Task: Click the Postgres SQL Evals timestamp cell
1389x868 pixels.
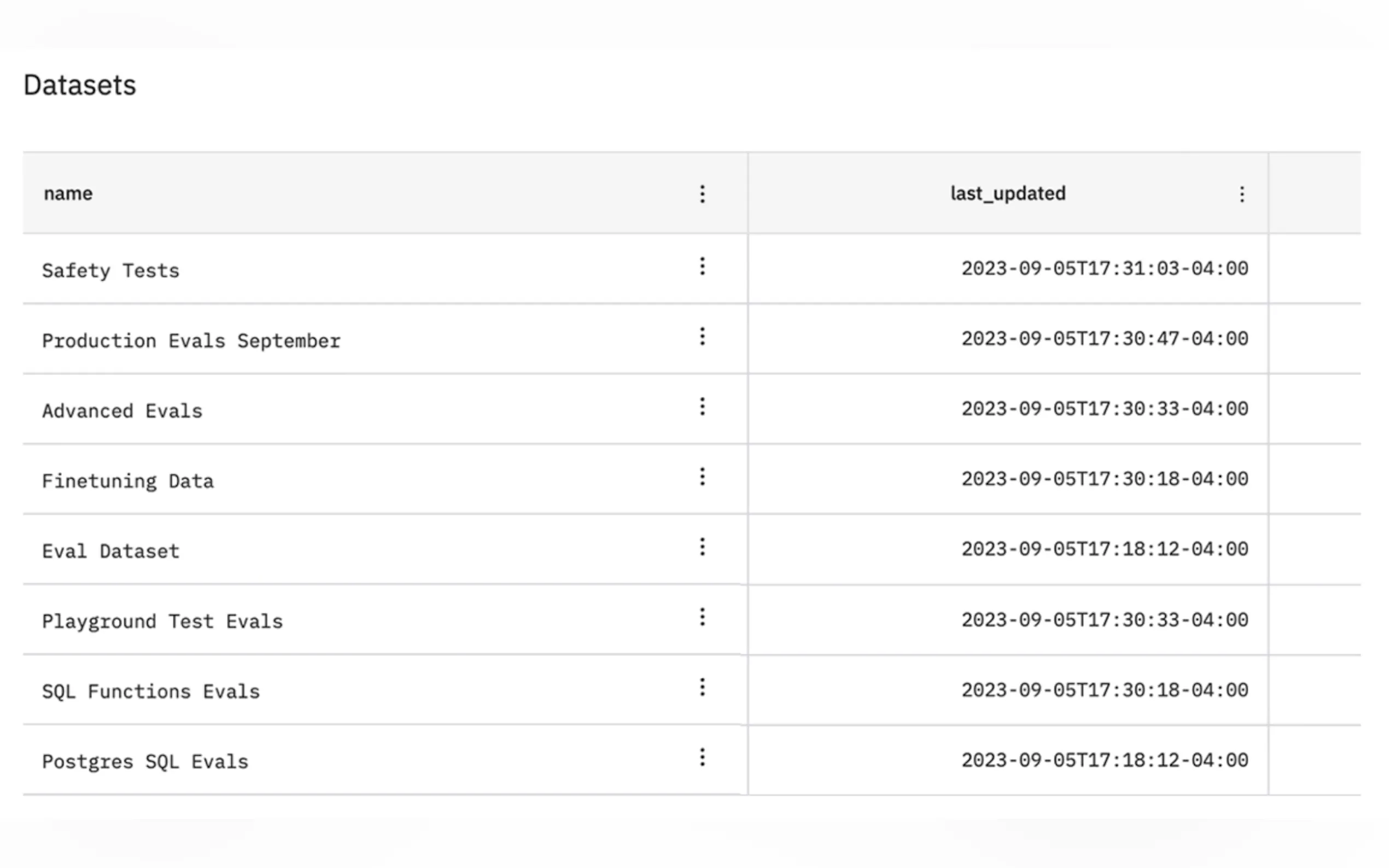Action: tap(1104, 761)
